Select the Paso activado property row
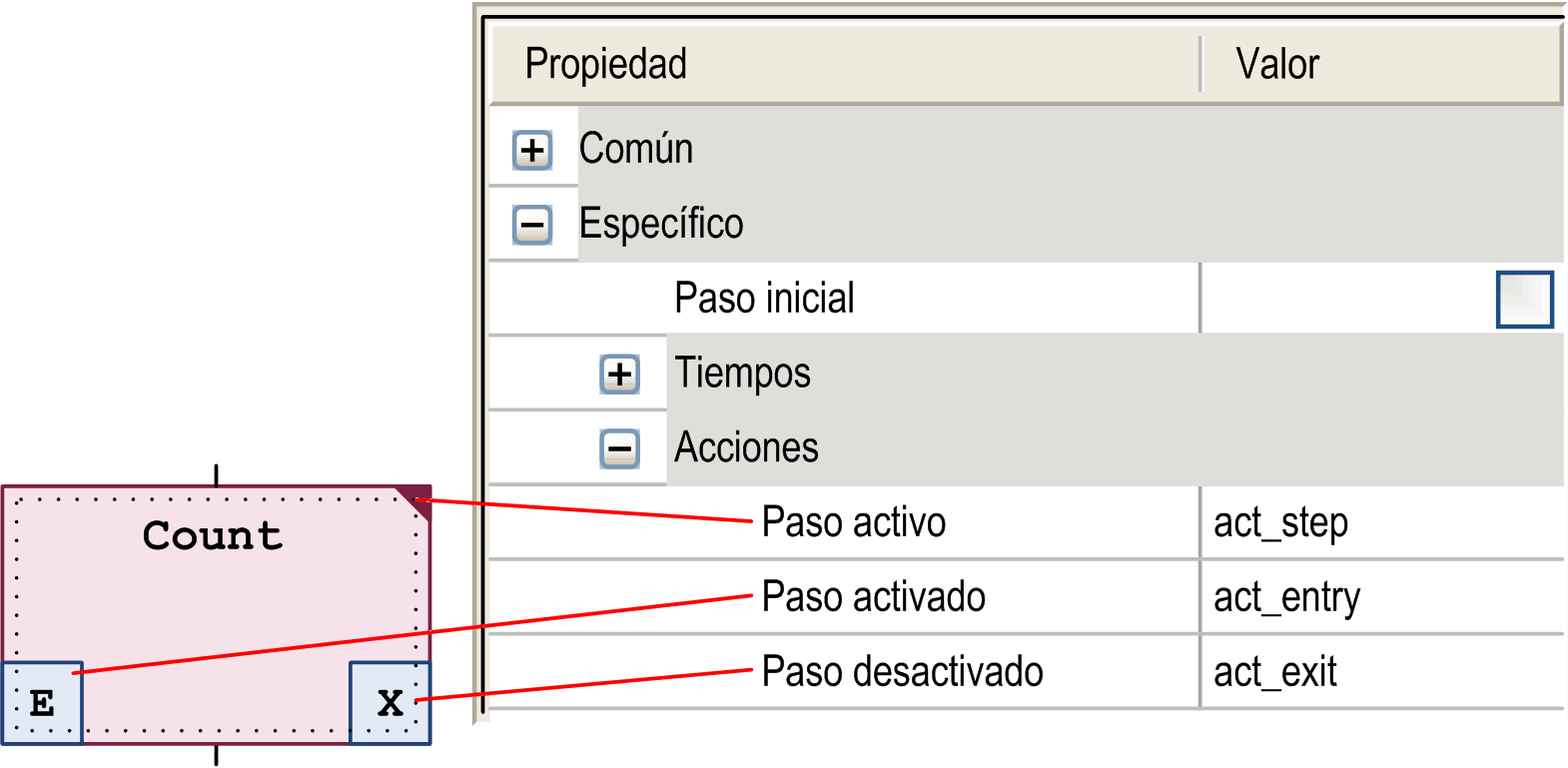This screenshot has height=768, width=1568. click(x=874, y=598)
